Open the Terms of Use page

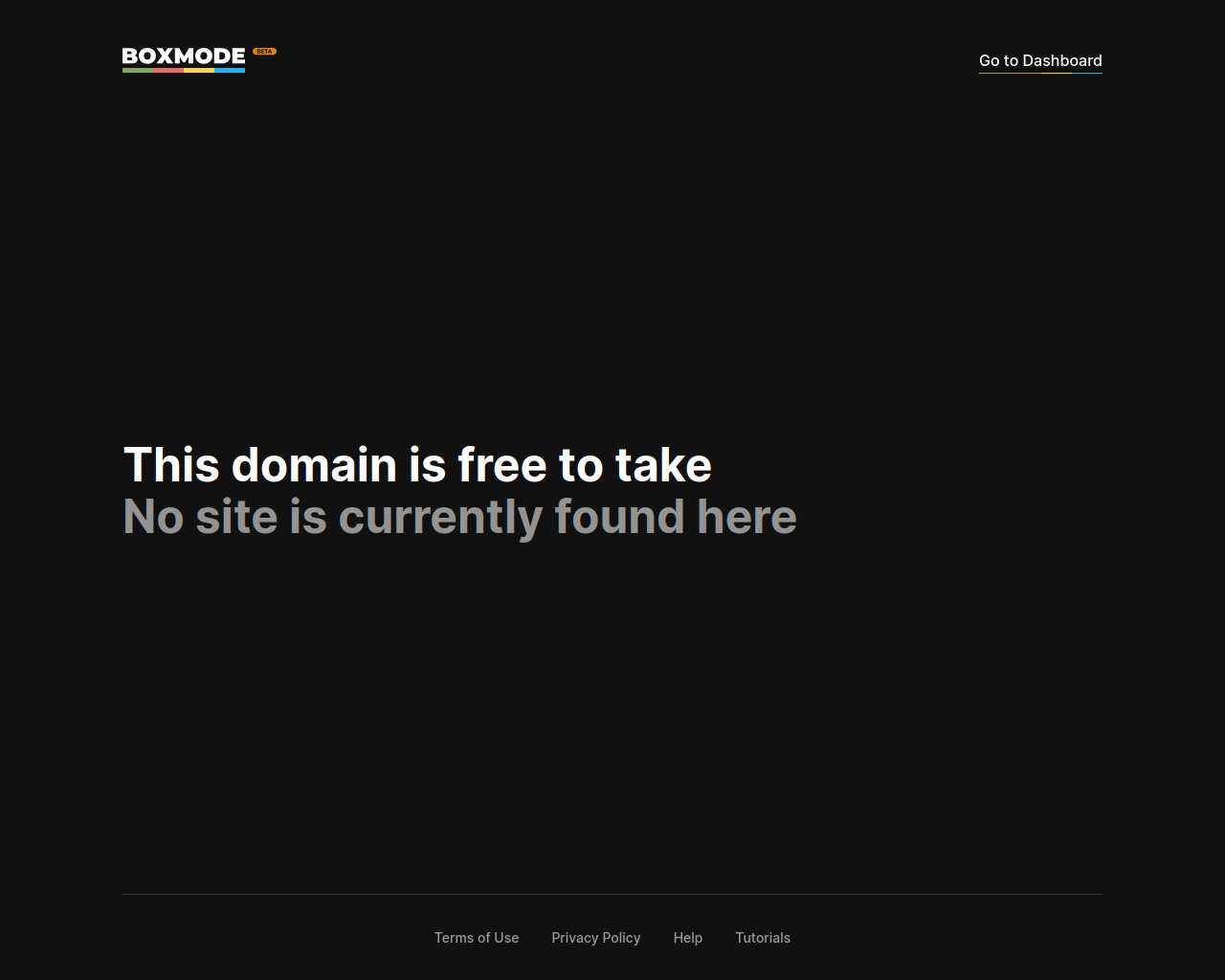point(477,938)
